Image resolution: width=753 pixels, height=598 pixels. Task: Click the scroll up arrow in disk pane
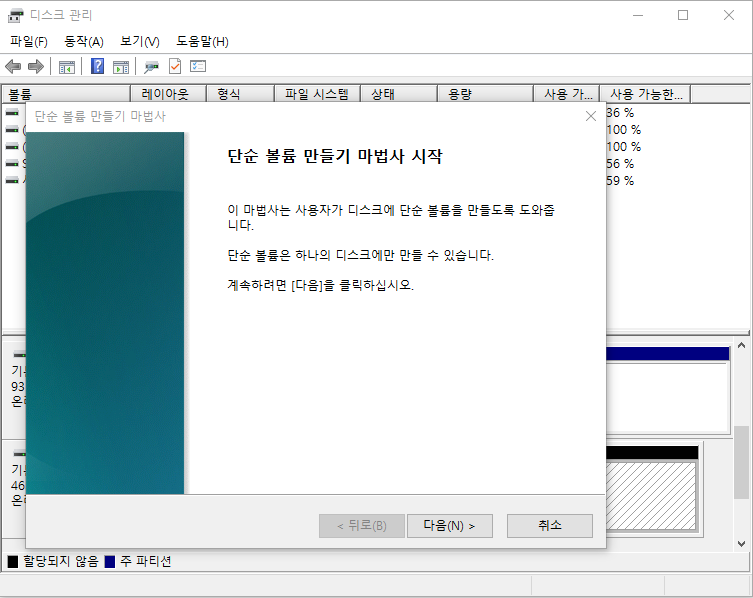(x=741, y=345)
